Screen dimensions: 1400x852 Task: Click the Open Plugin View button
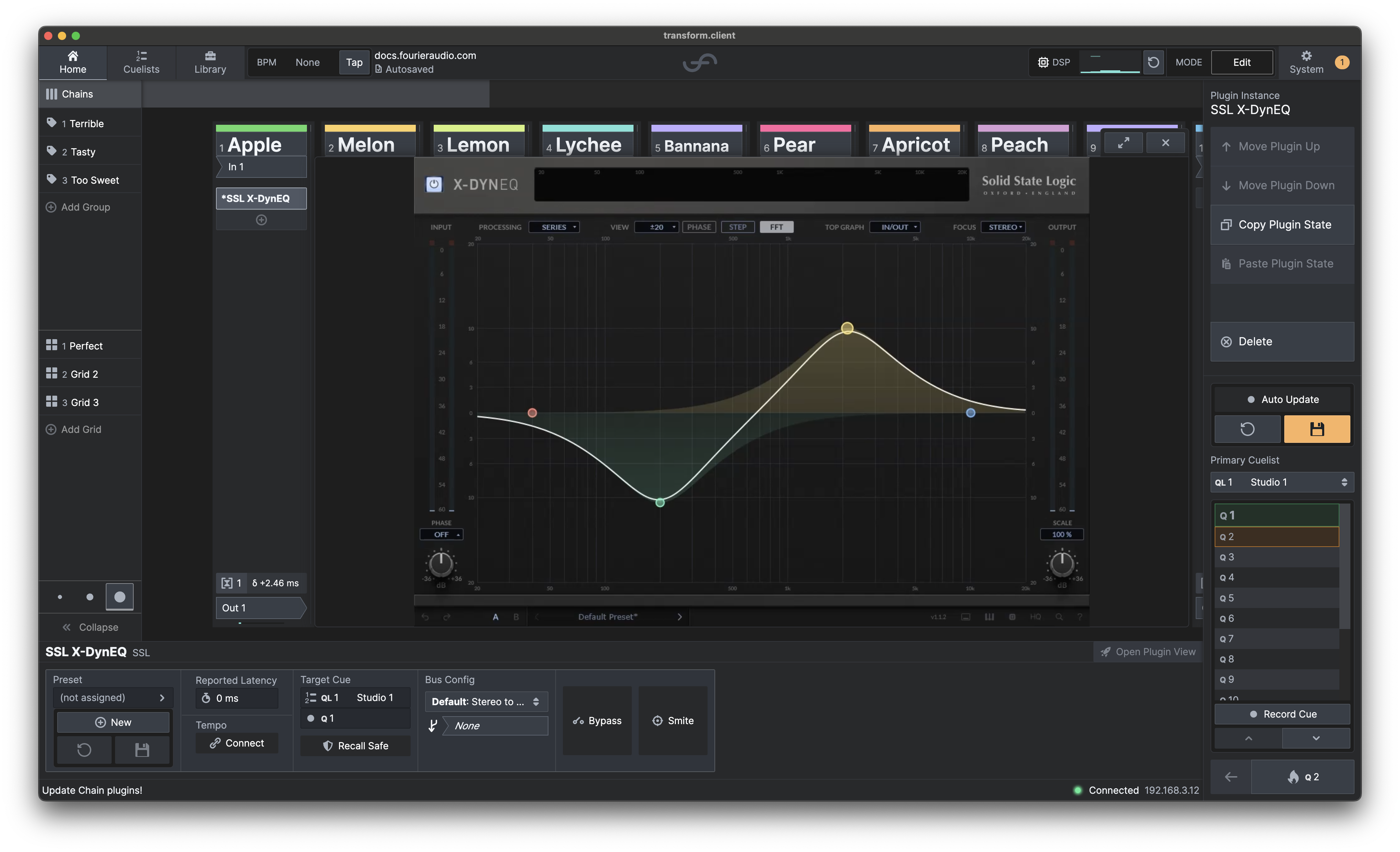[x=1148, y=652]
